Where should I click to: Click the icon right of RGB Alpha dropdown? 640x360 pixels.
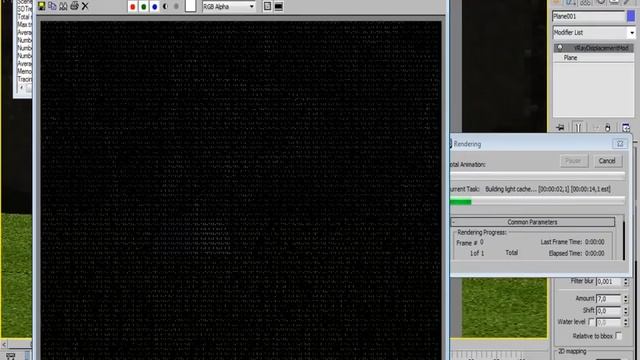pos(267,7)
